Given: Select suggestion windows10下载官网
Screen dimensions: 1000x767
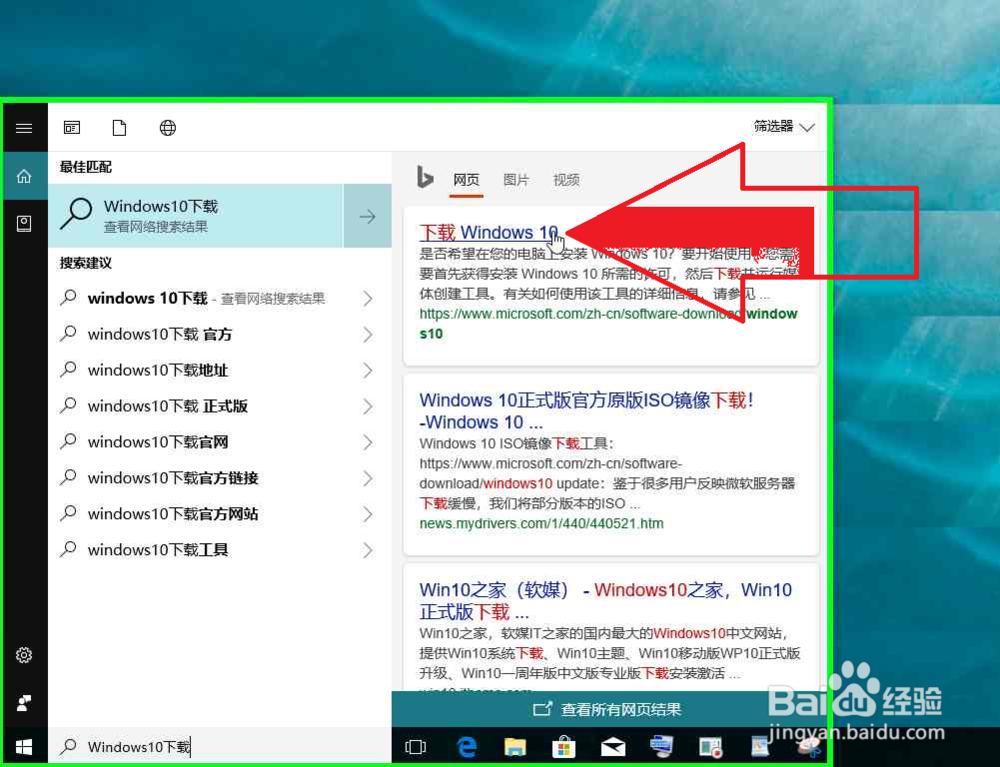Looking at the screenshot, I should [x=219, y=442].
